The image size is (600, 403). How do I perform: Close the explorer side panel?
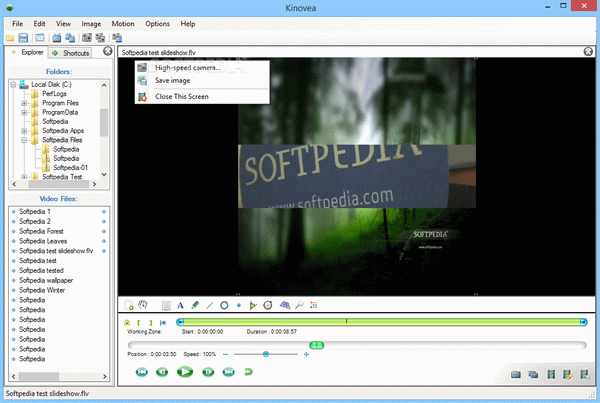(108, 51)
